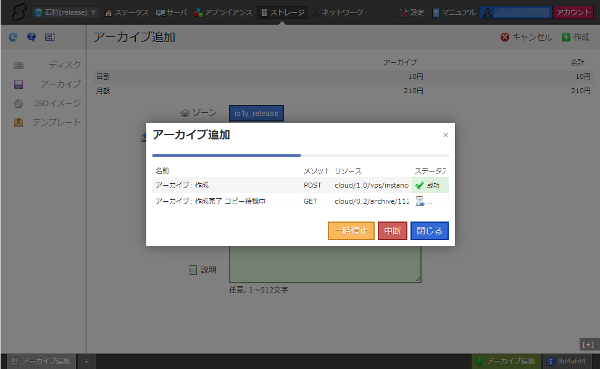Close the アーカイブ追加 dialog with X
Screen dimensions: 600x369
tap(445, 135)
